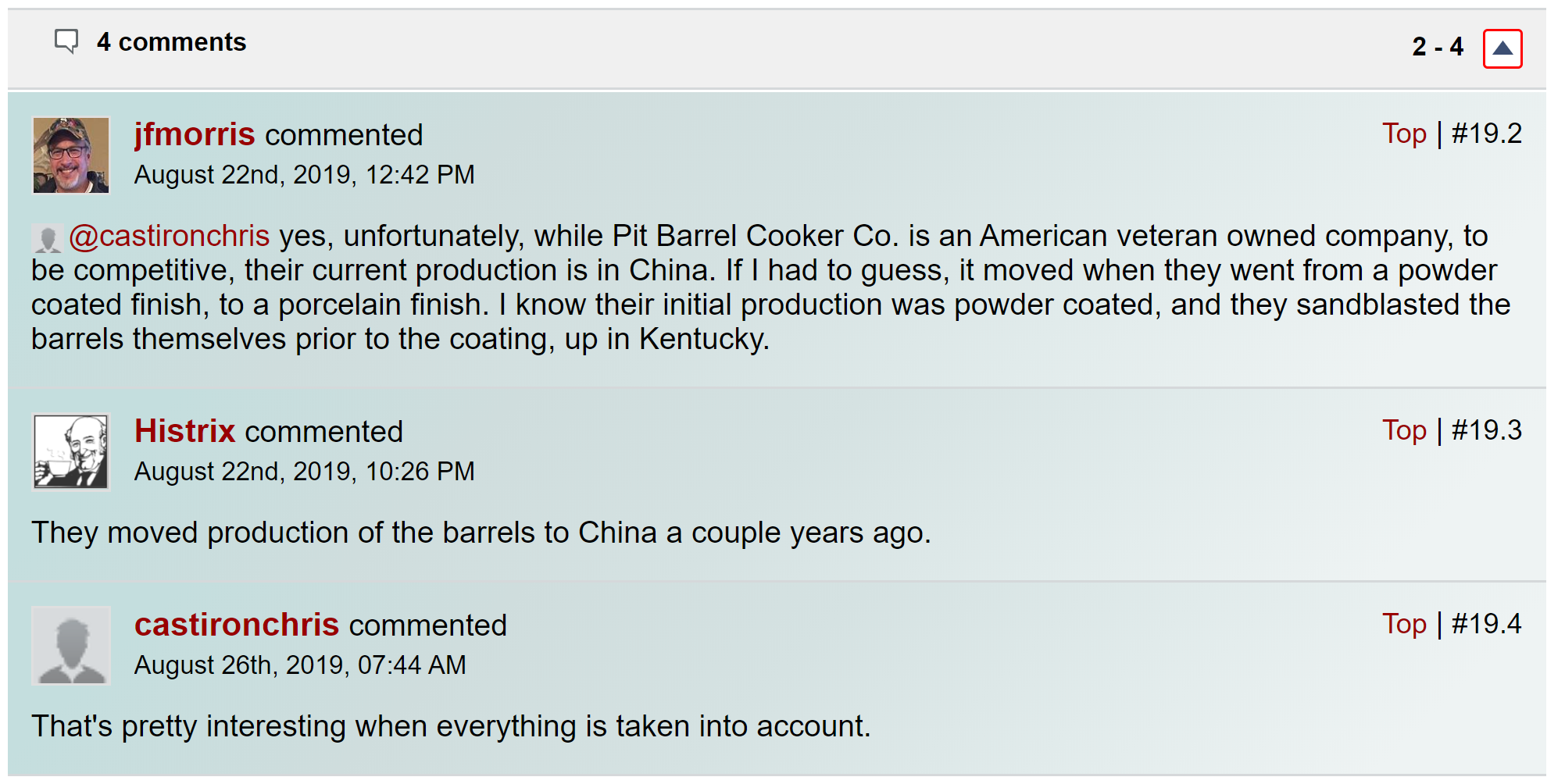This screenshot has height=784, width=1565.
Task: Select comment number #19.3
Action: (x=1486, y=431)
